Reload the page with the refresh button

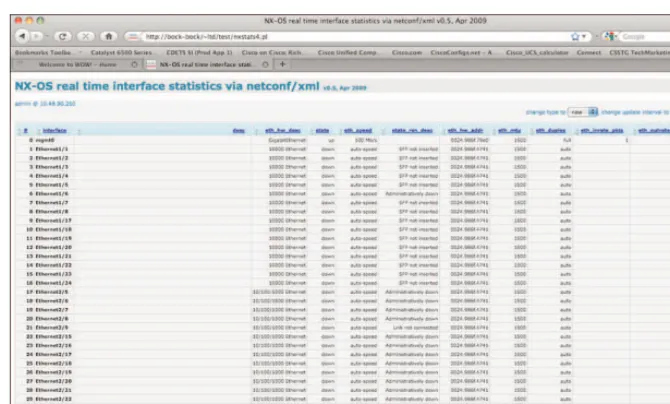62,36
